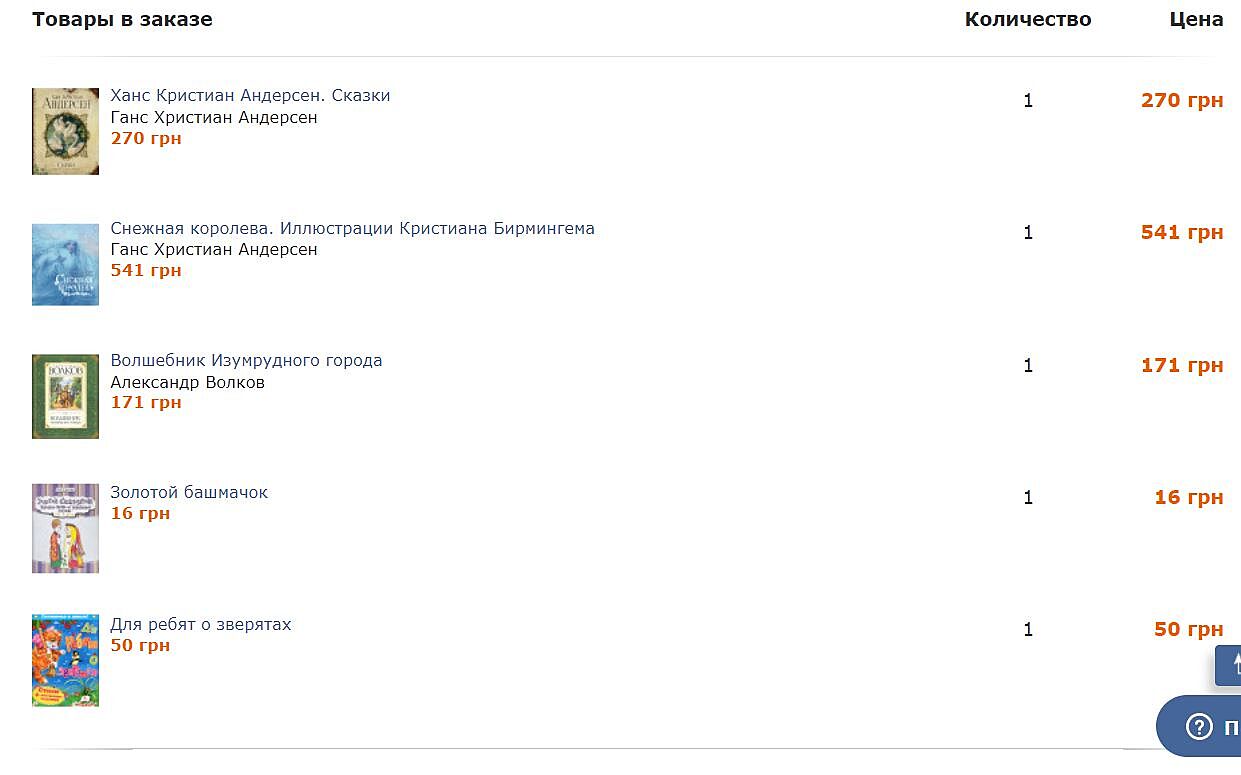
Task: Click the Снежная королева cover image
Action: tap(65, 264)
